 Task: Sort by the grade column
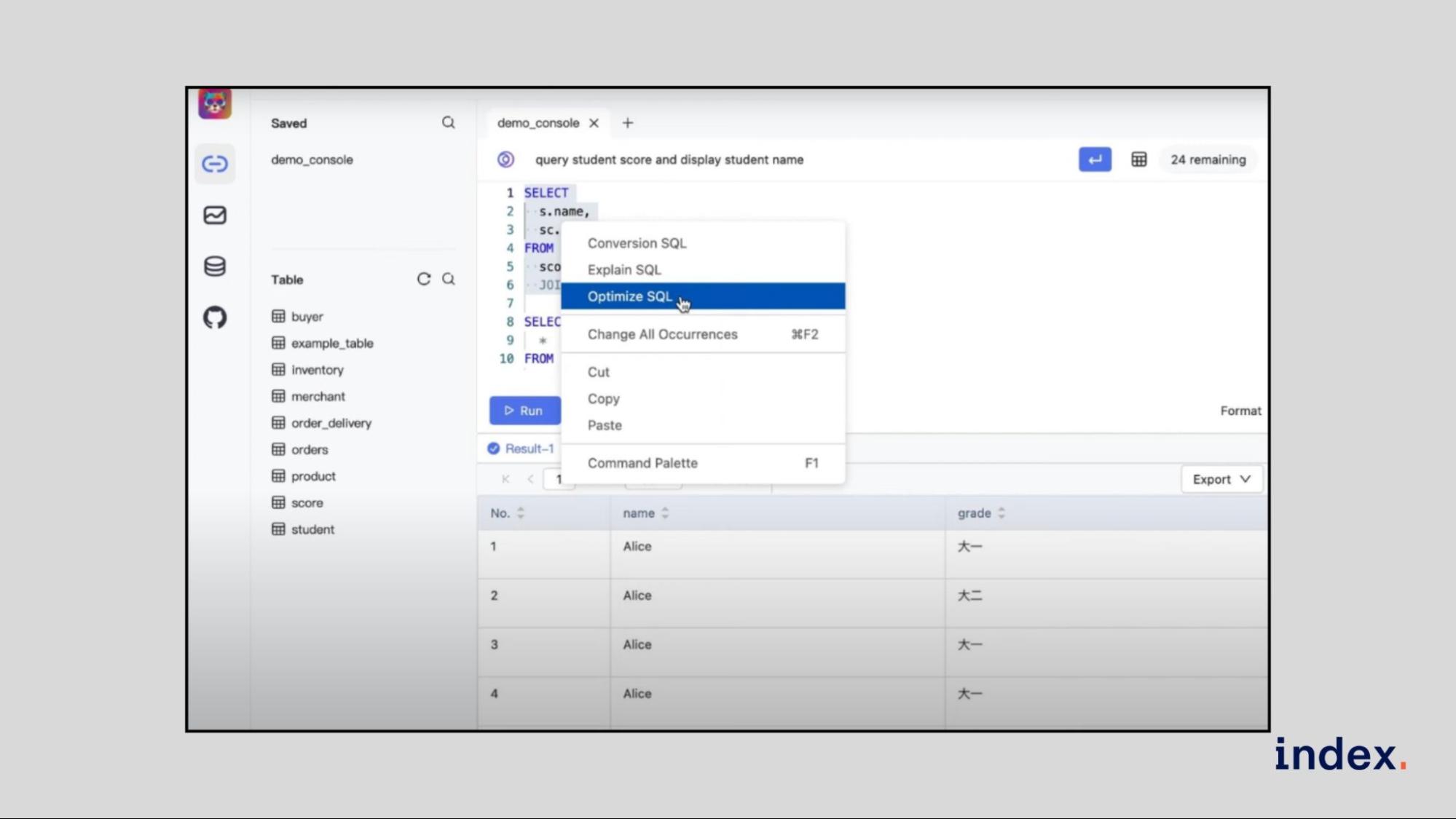pyautogui.click(x=1002, y=513)
